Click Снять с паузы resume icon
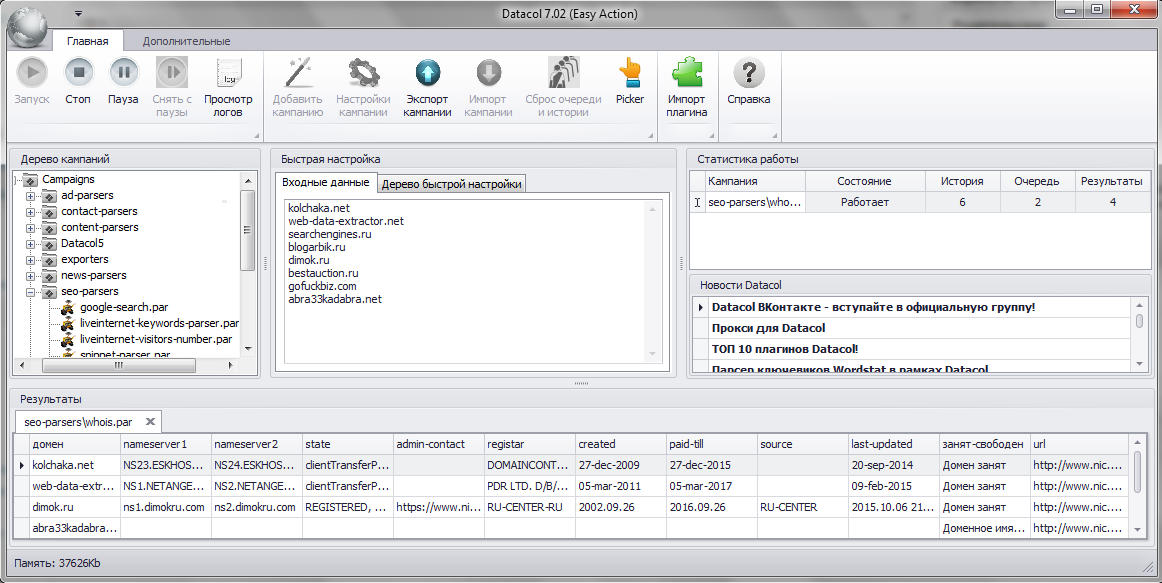 click(x=172, y=73)
